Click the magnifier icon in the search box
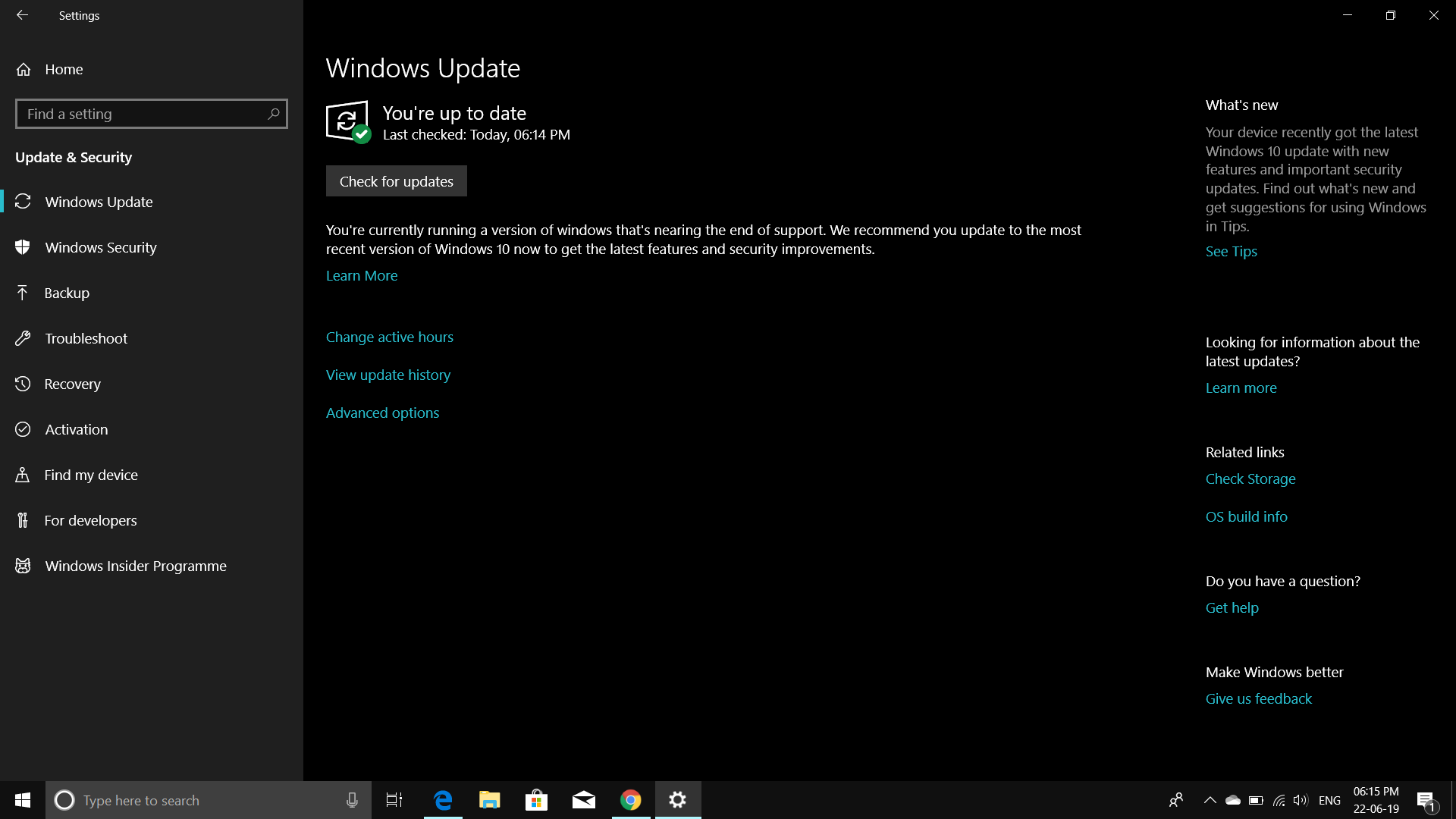1456x819 pixels. click(x=274, y=114)
